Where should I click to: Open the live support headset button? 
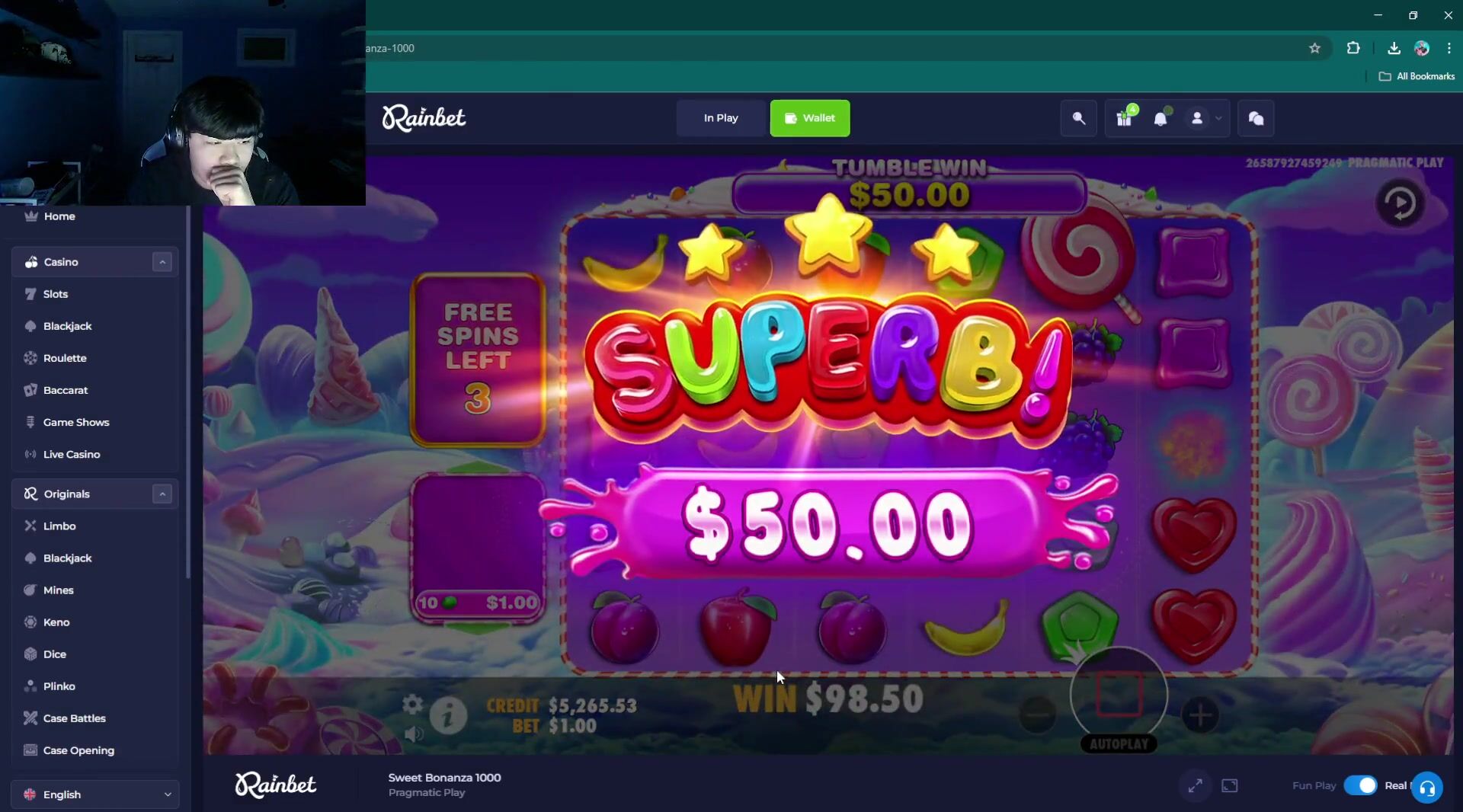click(1426, 788)
